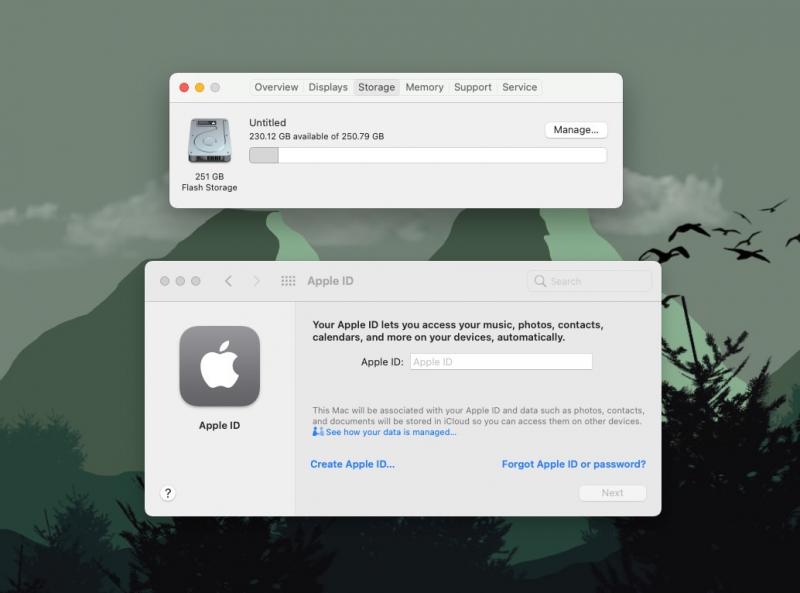The height and width of the screenshot is (593, 800).
Task: Click 'Forgot Apple ID or password?' link
Action: click(573, 464)
